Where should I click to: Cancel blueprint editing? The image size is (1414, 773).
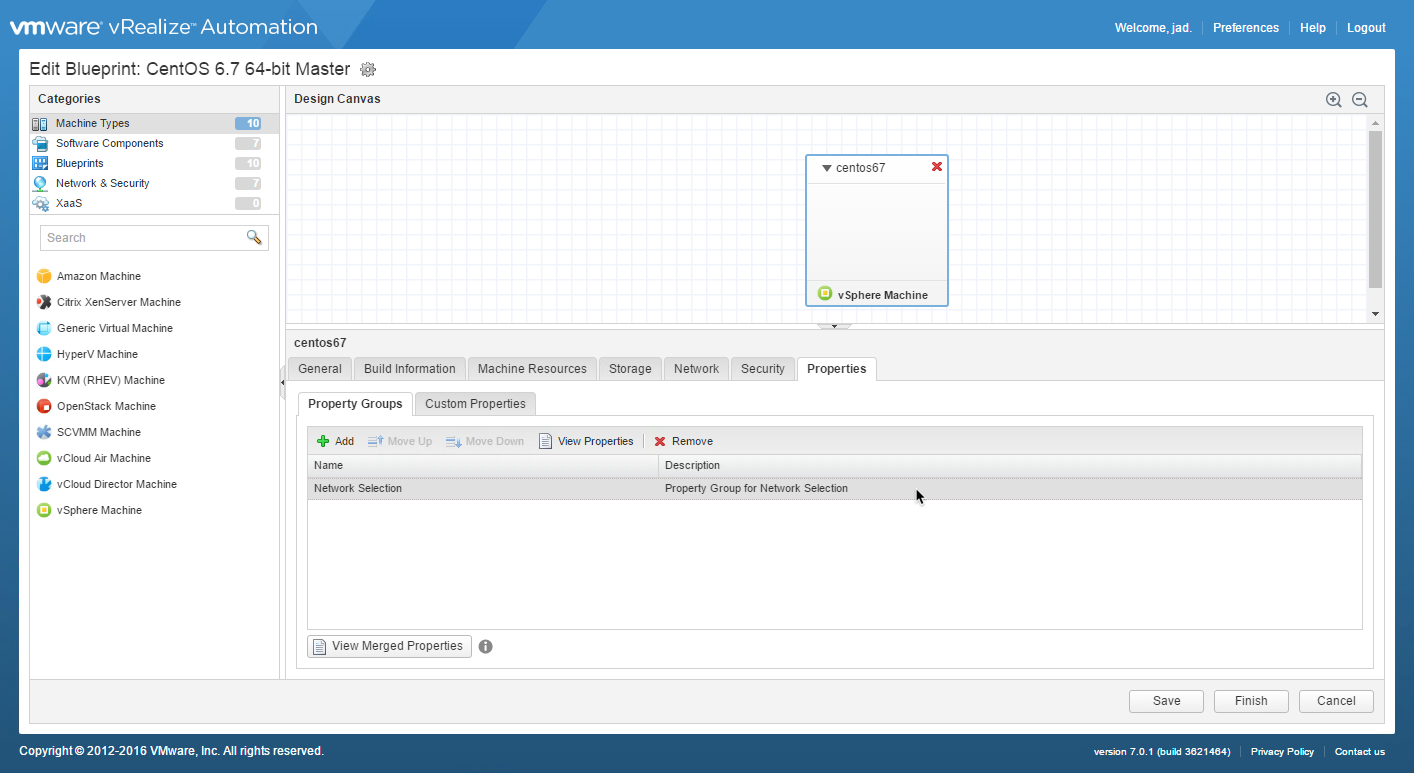tap(1336, 701)
